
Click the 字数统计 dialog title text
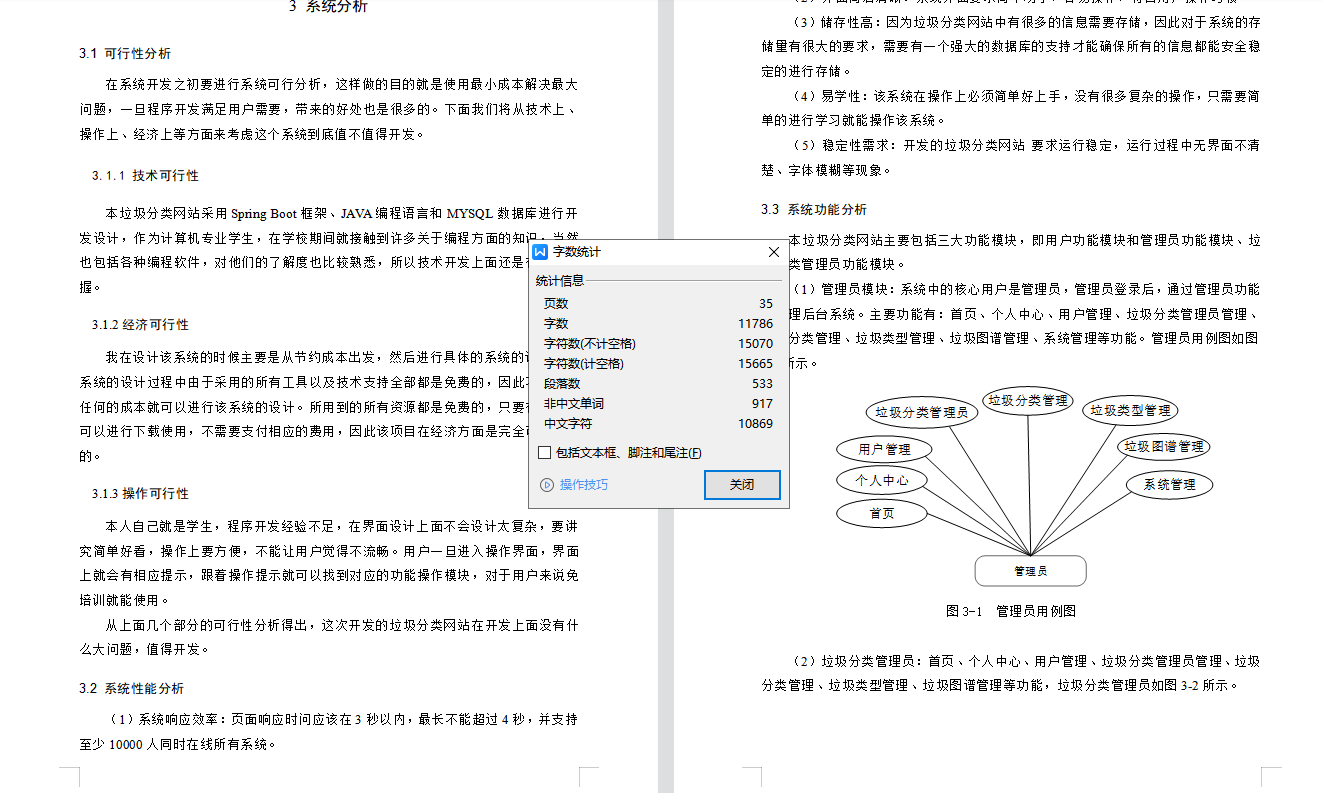577,252
